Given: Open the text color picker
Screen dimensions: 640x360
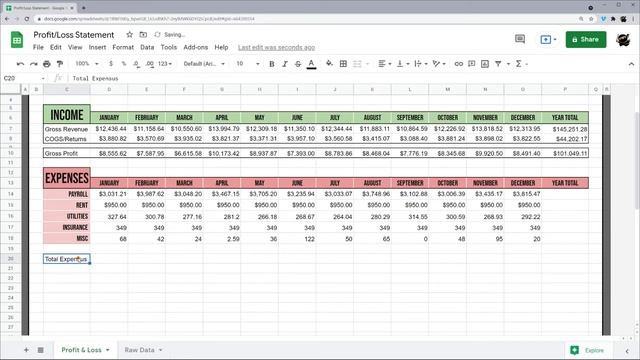Looking at the screenshot, I should pos(311,64).
